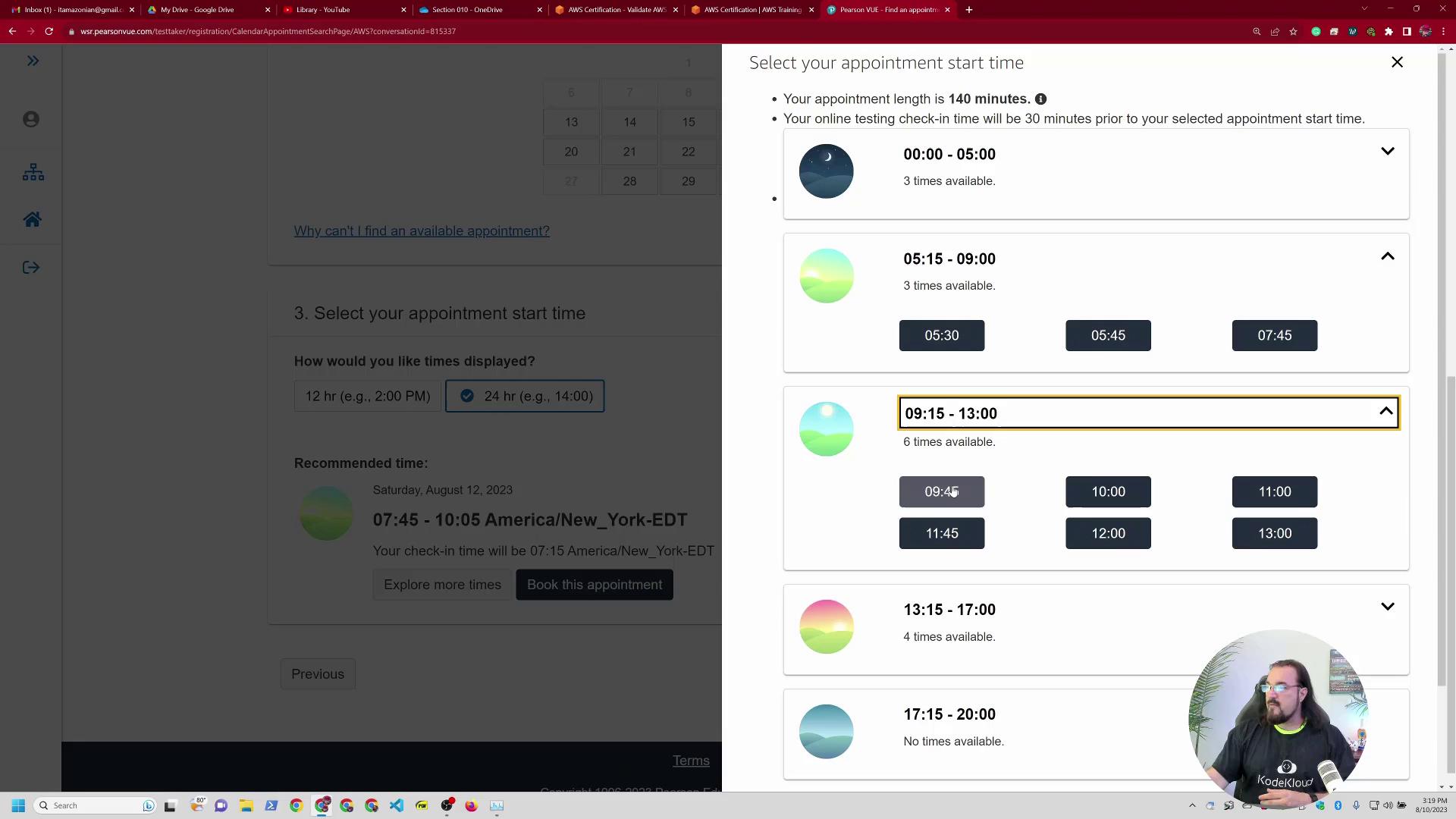Reload the page with browser refresh icon
Viewport: 1456px width, 819px height.
point(49,31)
